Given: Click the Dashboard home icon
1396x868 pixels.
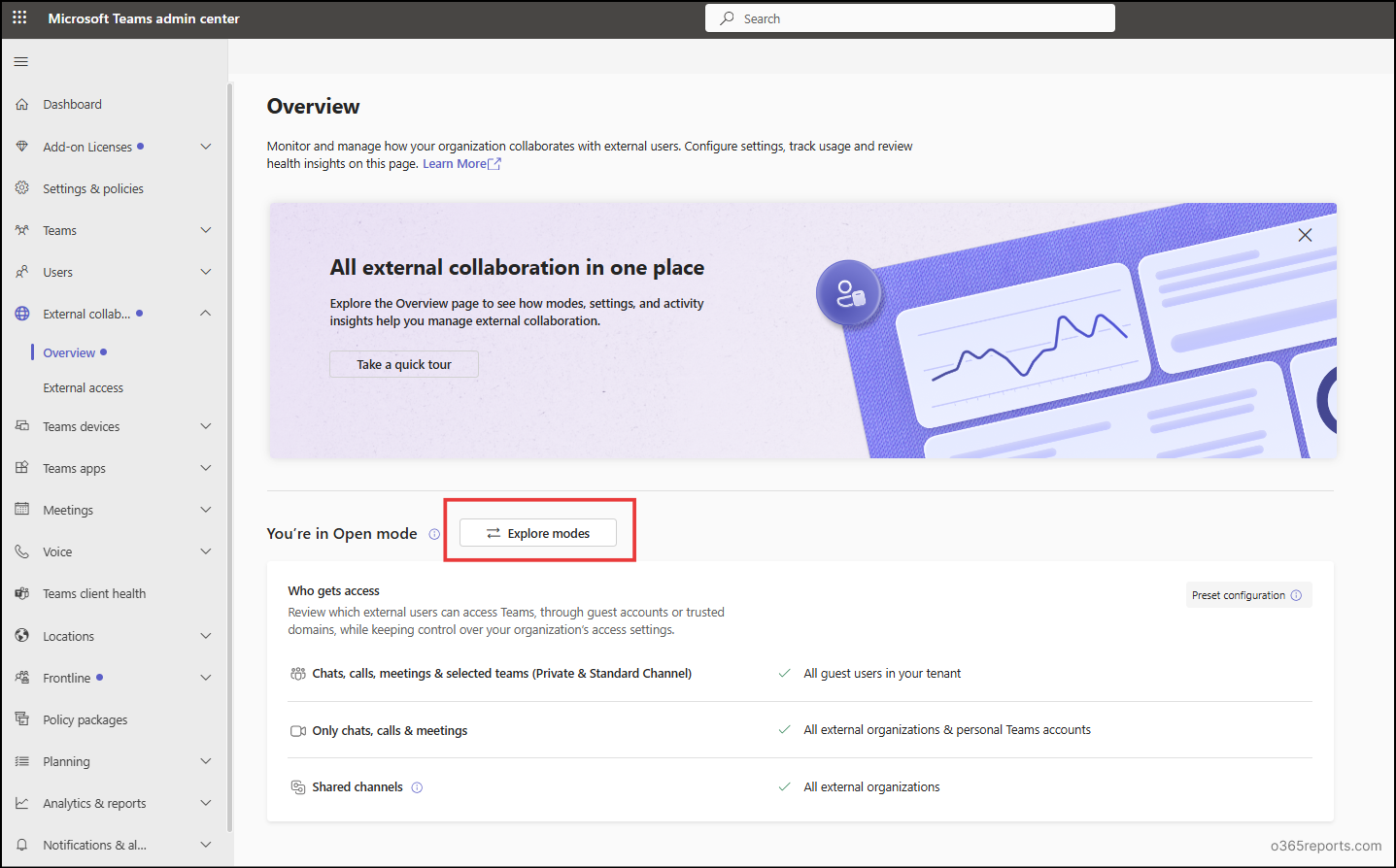Looking at the screenshot, I should coord(22,105).
